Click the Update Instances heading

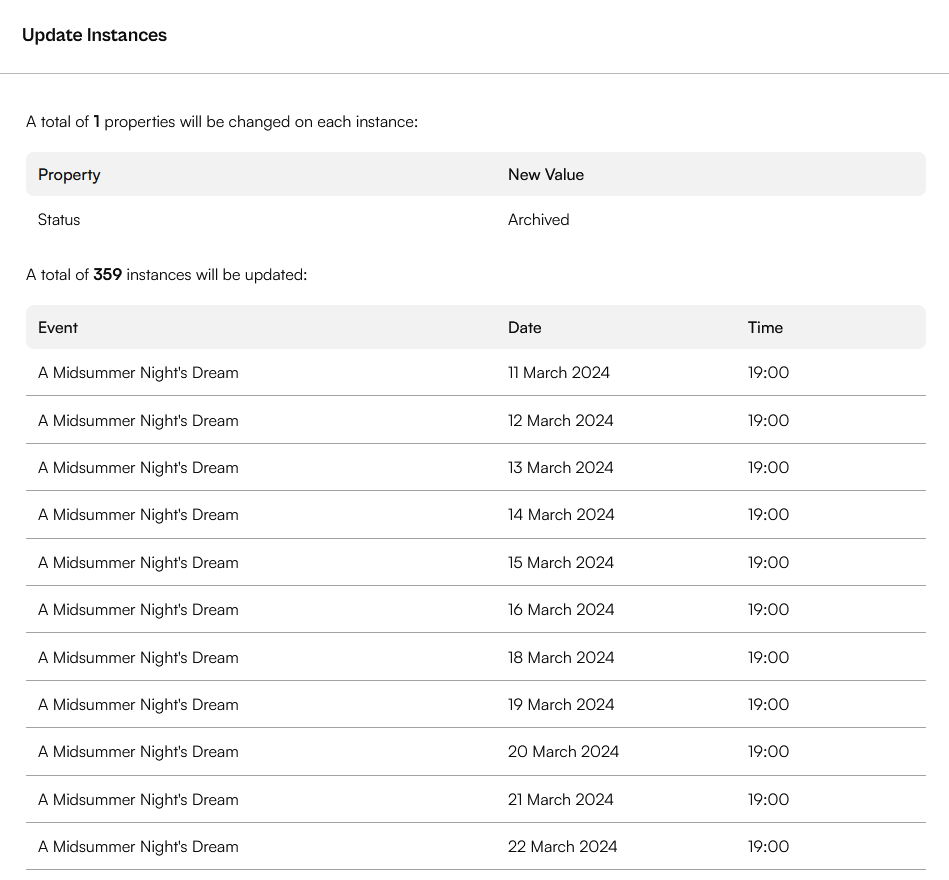click(x=94, y=35)
